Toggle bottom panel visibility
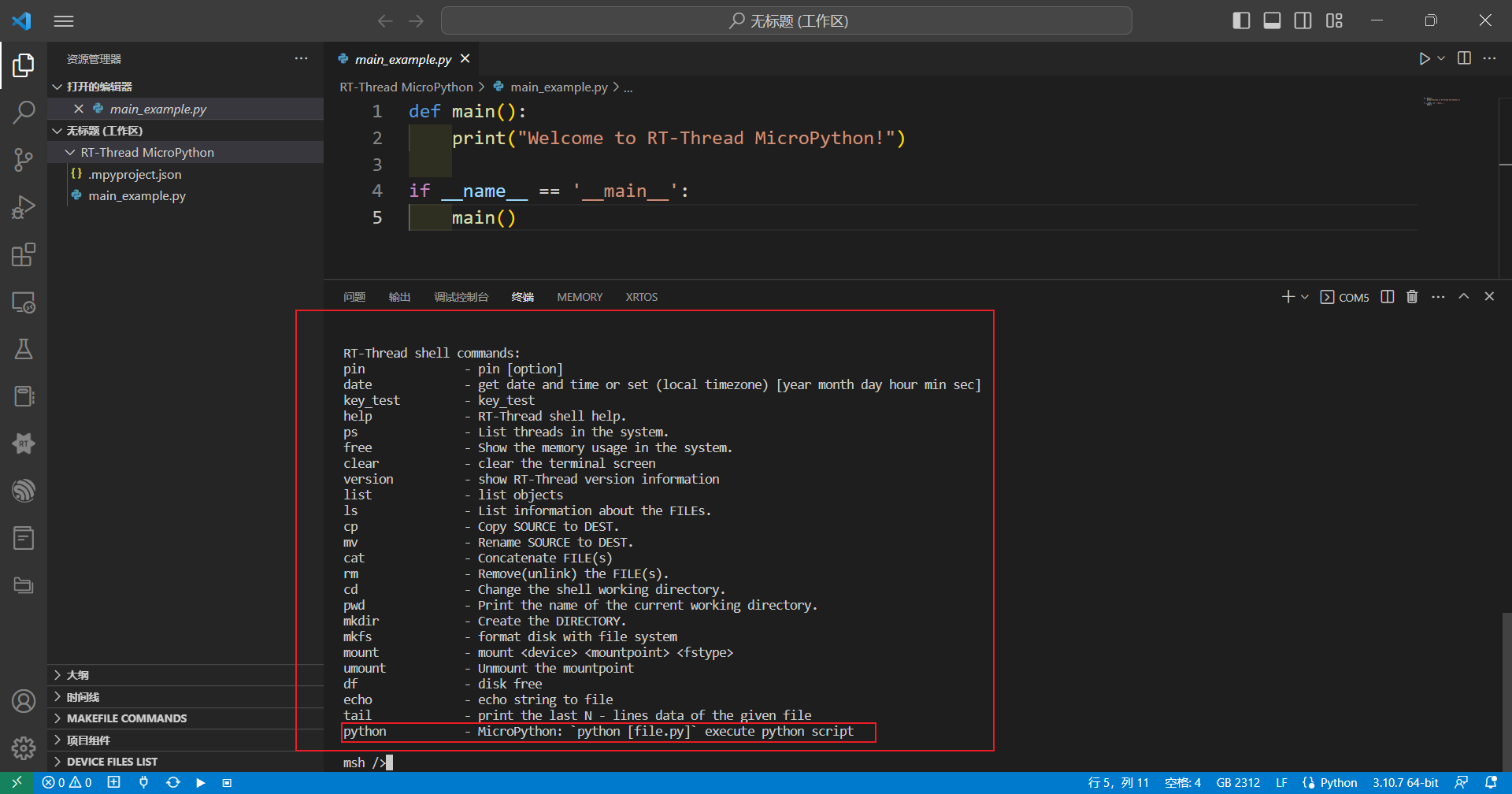The width and height of the screenshot is (1512, 794). [x=1272, y=20]
